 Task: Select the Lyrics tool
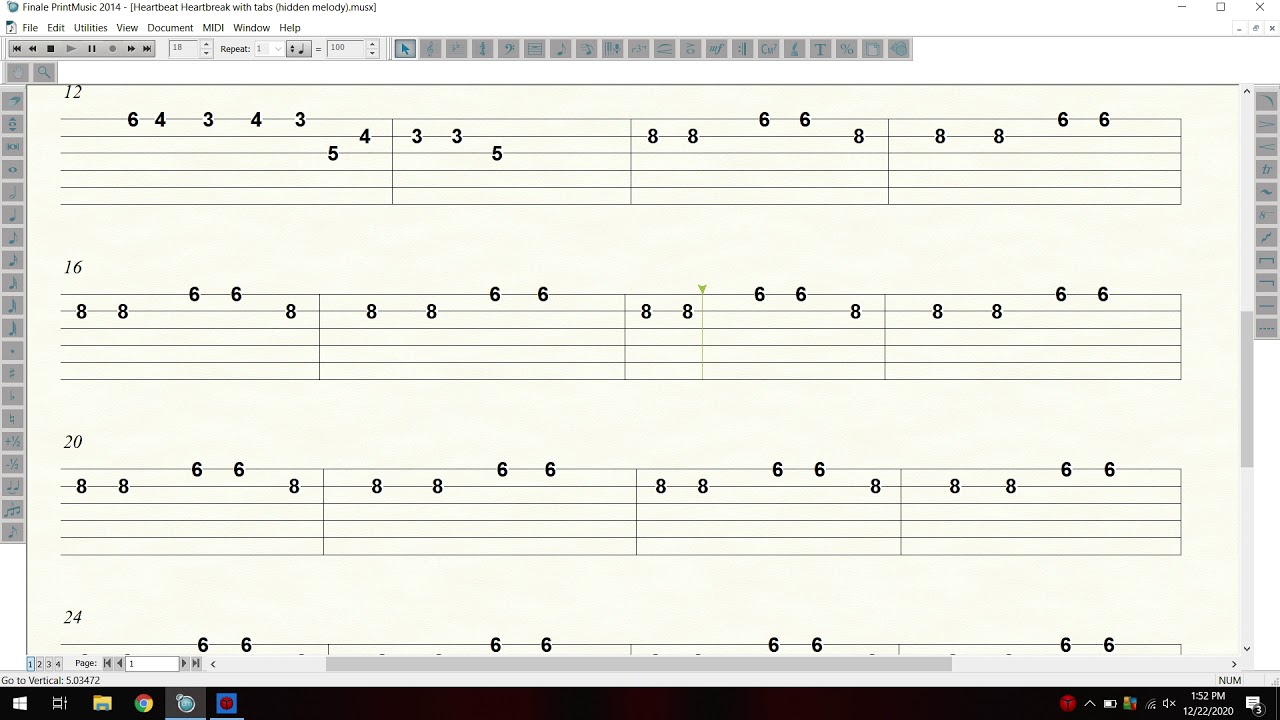click(x=795, y=48)
